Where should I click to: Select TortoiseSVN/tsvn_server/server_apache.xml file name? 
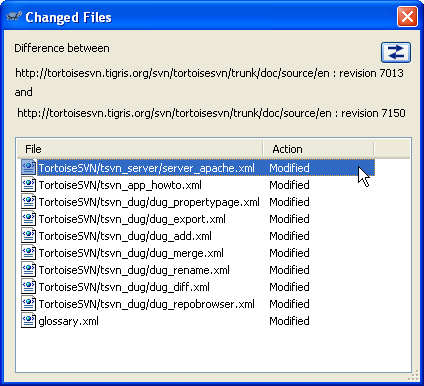coord(147,168)
